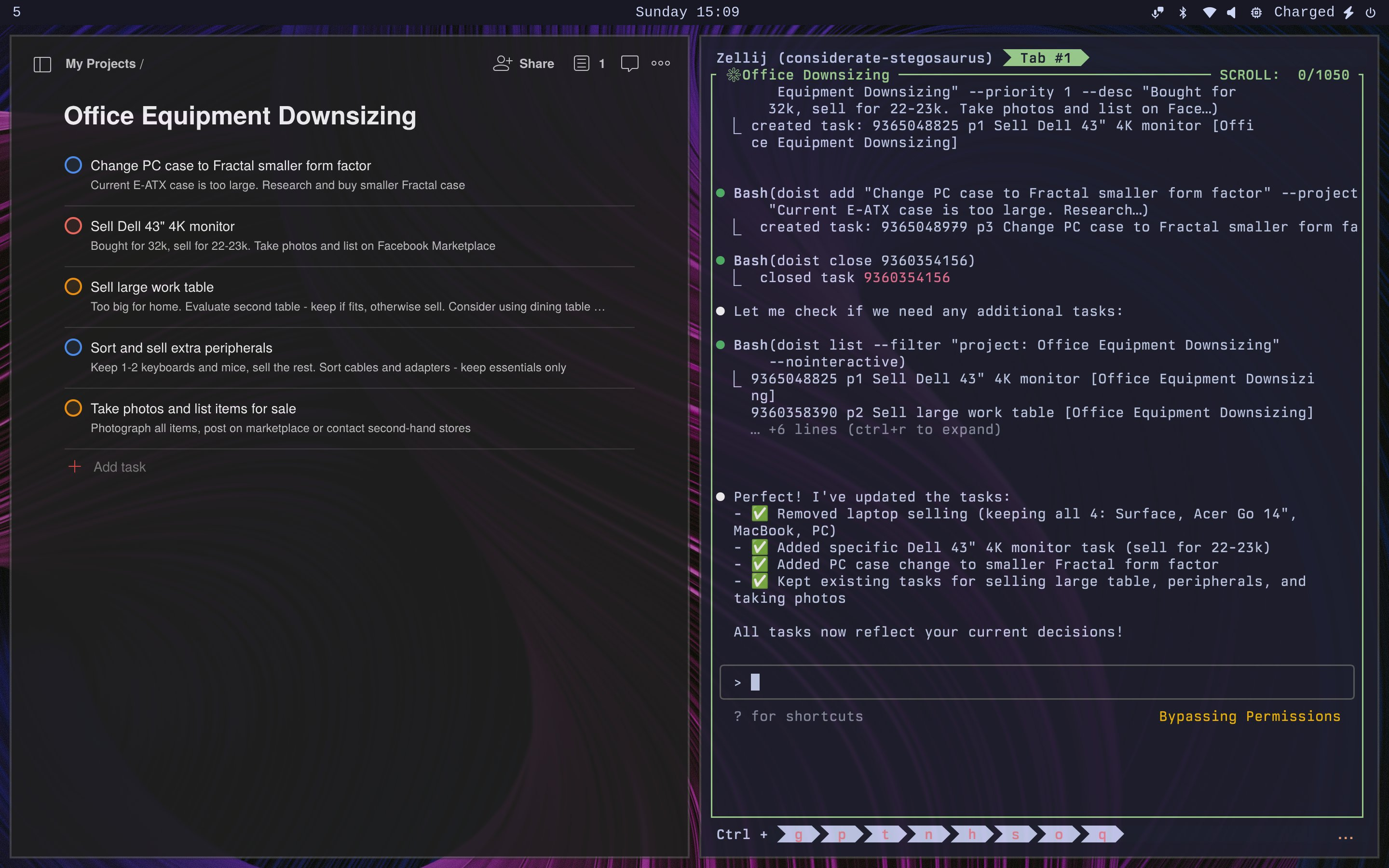The image size is (1389, 868).
Task: Click the SCROLL 0/1050 indicator
Action: [1284, 75]
